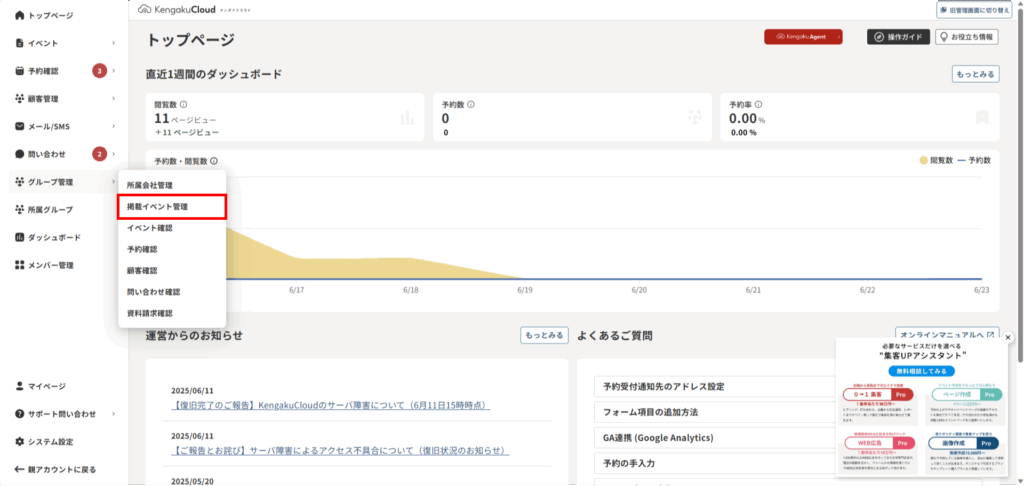
Task: Select 所属会社管理 in the submenu
Action: coord(150,186)
